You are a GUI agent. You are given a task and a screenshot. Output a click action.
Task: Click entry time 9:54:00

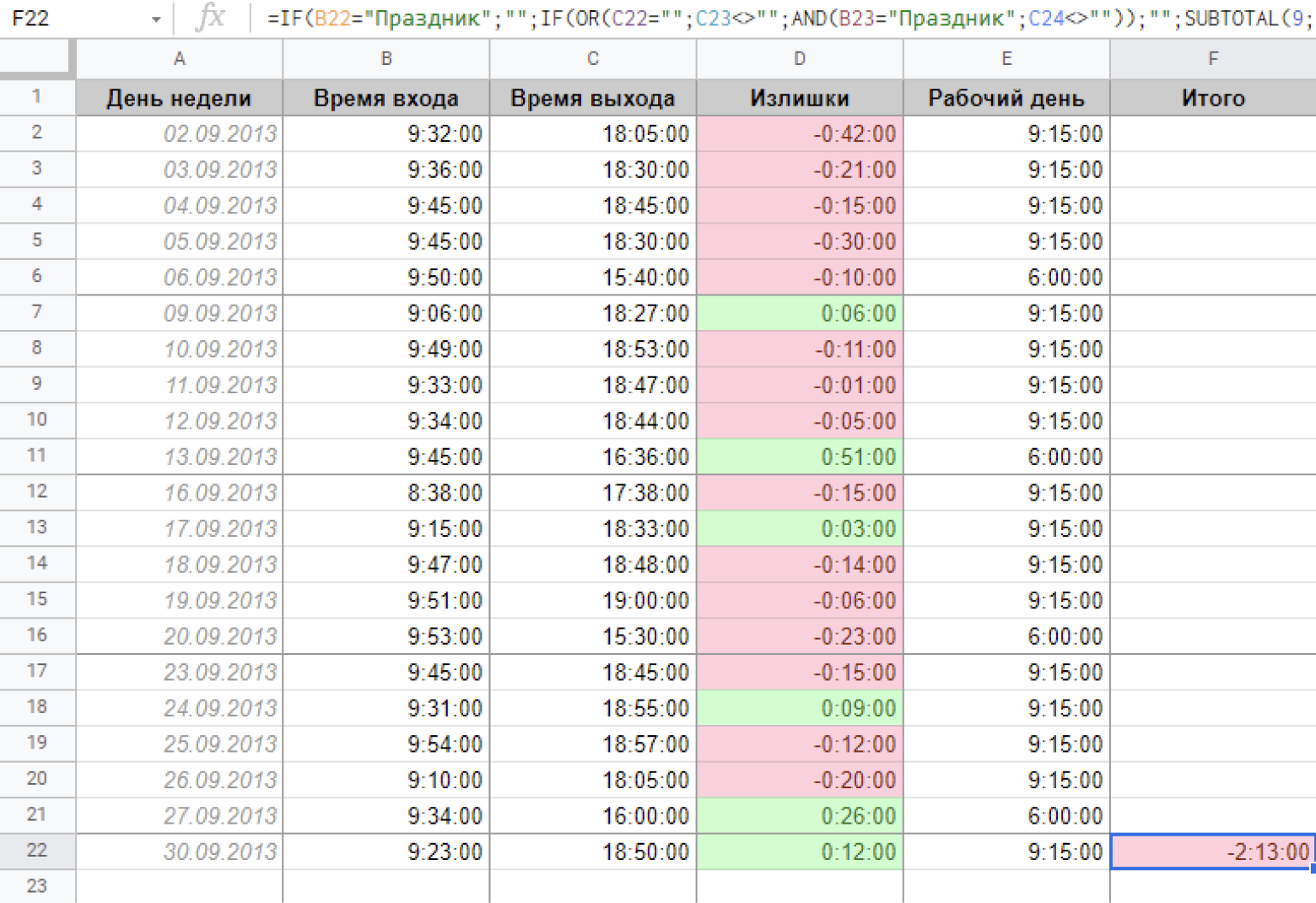[x=386, y=744]
